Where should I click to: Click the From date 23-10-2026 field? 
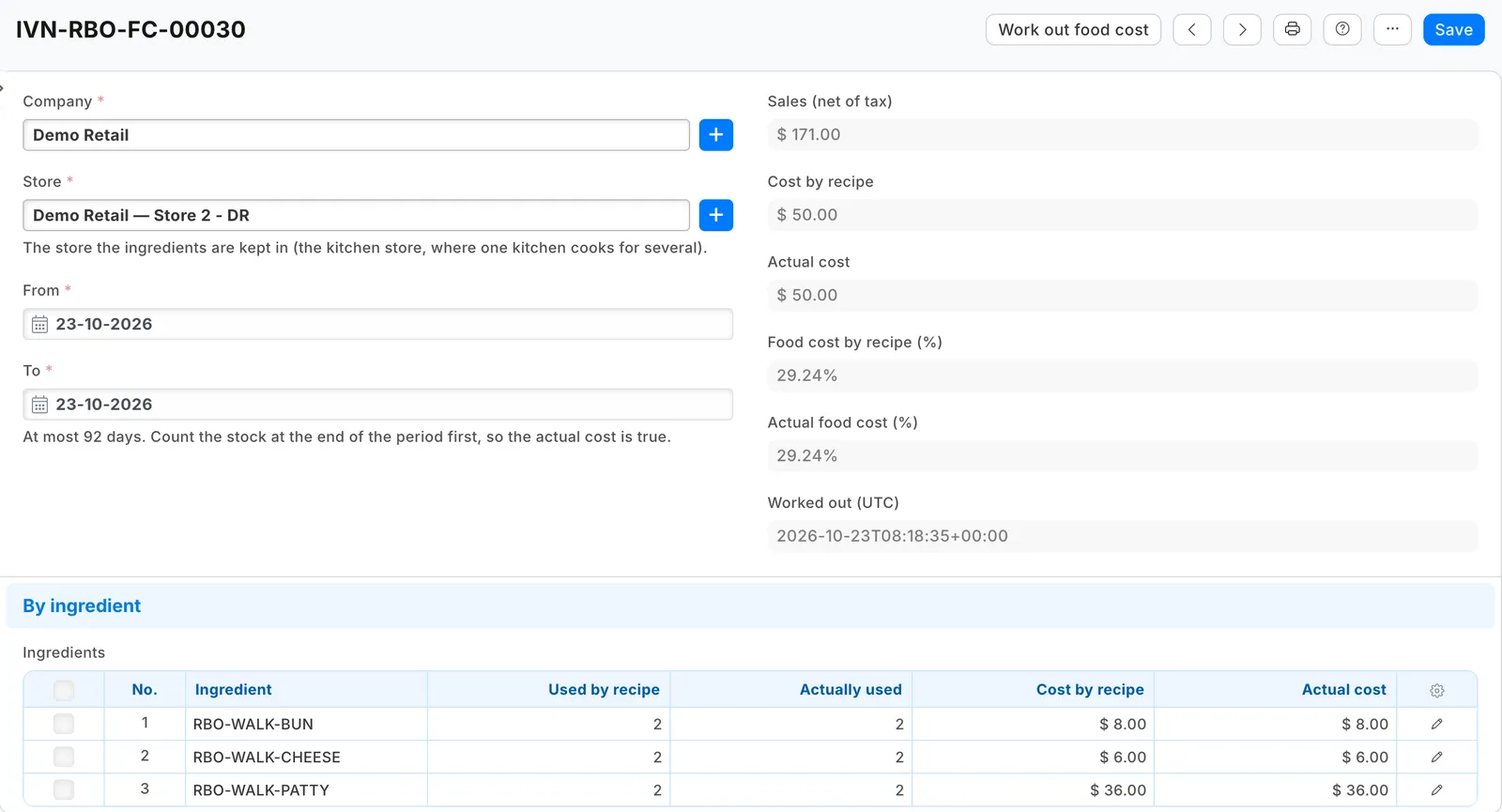[x=377, y=324]
